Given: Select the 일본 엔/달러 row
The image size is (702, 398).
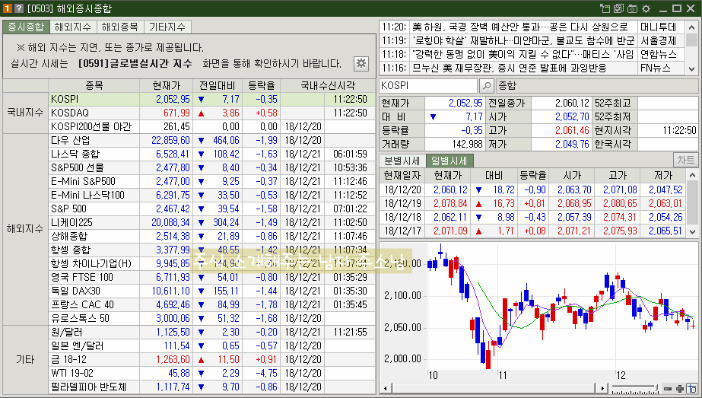Looking at the screenshot, I should [x=212, y=346].
